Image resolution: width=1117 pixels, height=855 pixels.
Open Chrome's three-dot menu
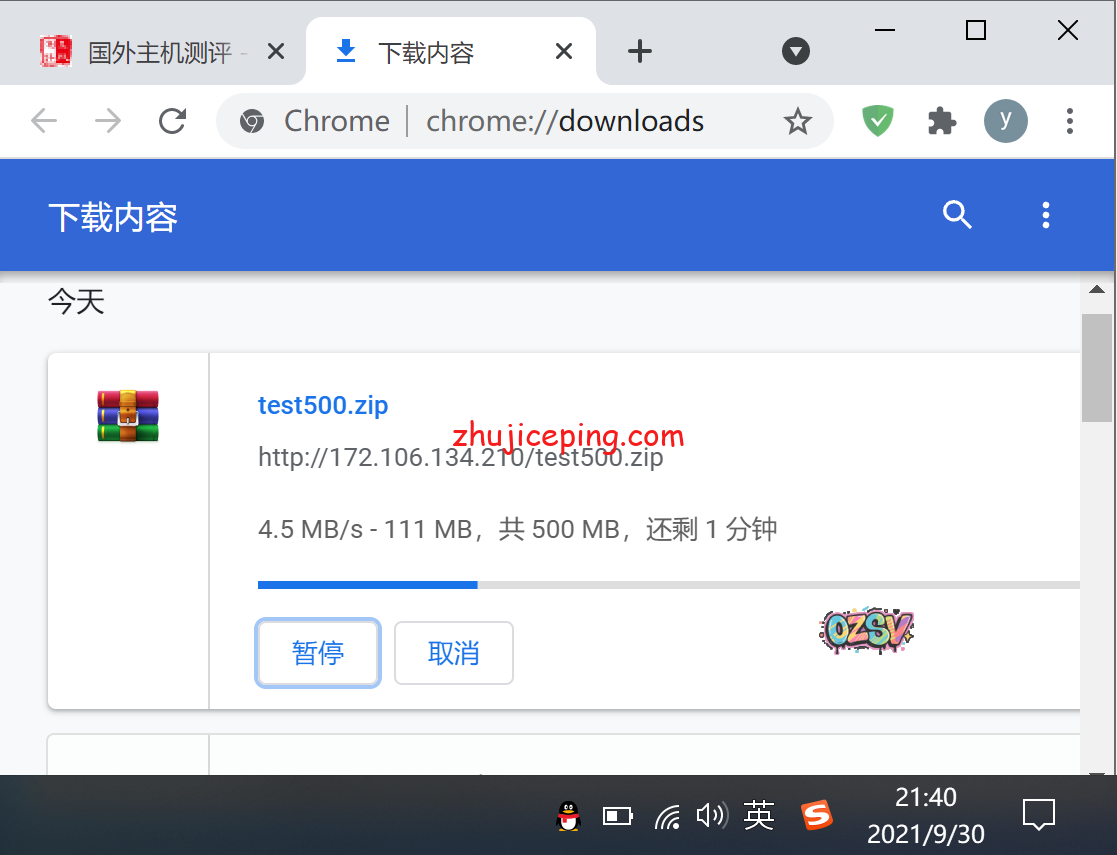pyautogui.click(x=1069, y=121)
